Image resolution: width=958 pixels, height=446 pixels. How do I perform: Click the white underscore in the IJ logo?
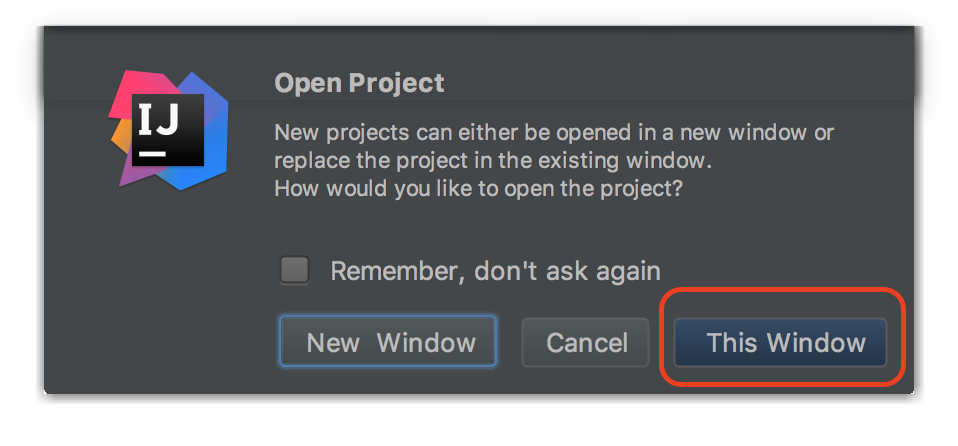[152, 153]
